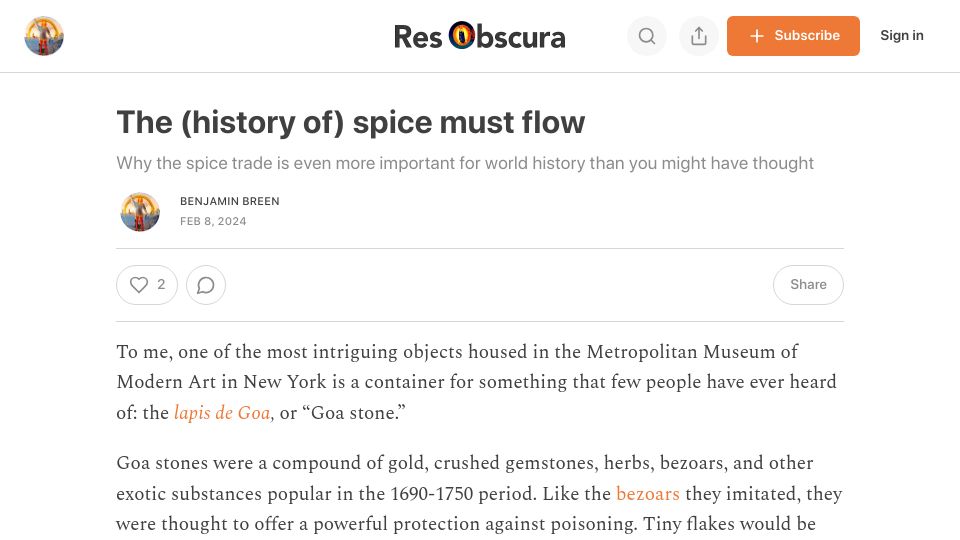Click Sign in
The width and height of the screenshot is (960, 540).
pyautogui.click(x=901, y=36)
